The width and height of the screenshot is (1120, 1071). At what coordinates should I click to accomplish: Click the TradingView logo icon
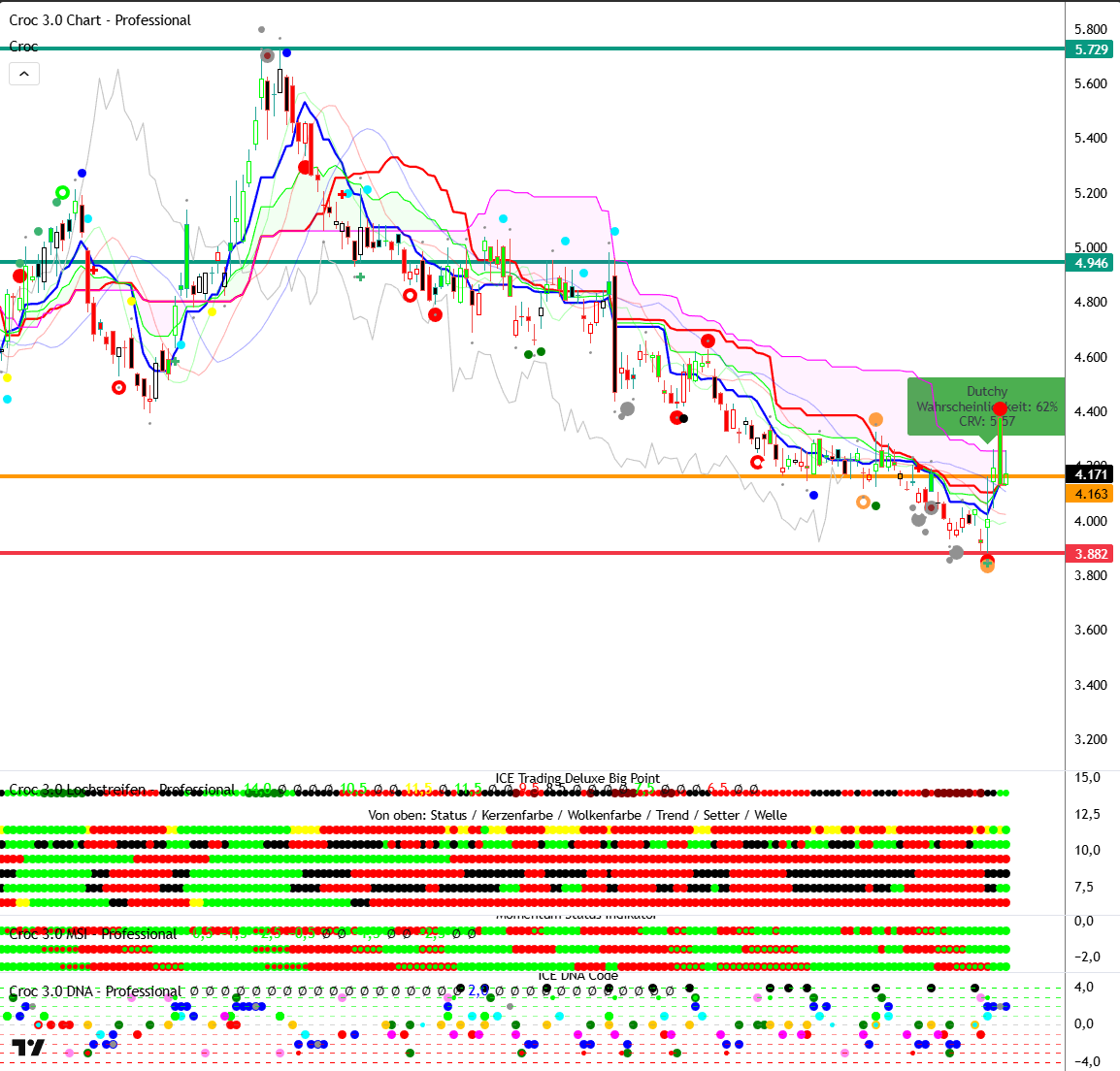tap(28, 1047)
